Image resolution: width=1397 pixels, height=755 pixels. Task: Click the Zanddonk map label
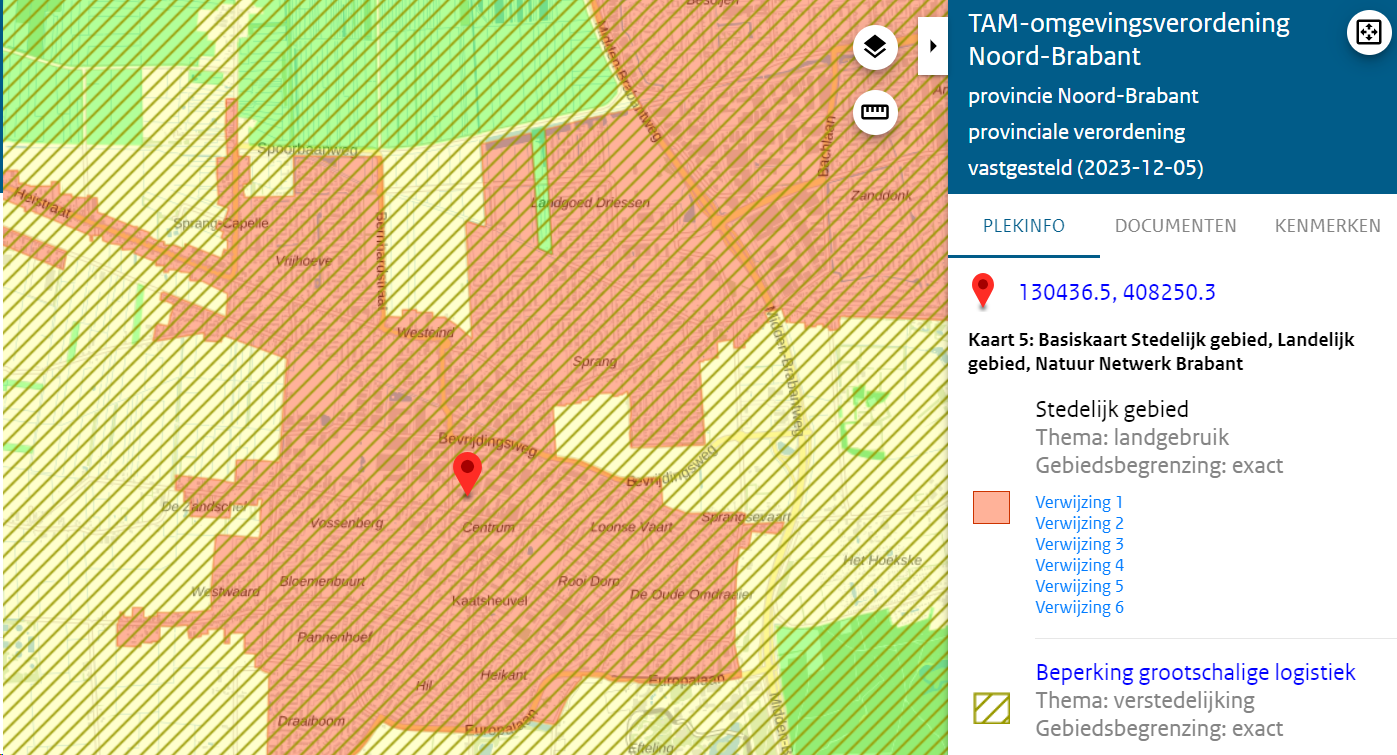881,196
